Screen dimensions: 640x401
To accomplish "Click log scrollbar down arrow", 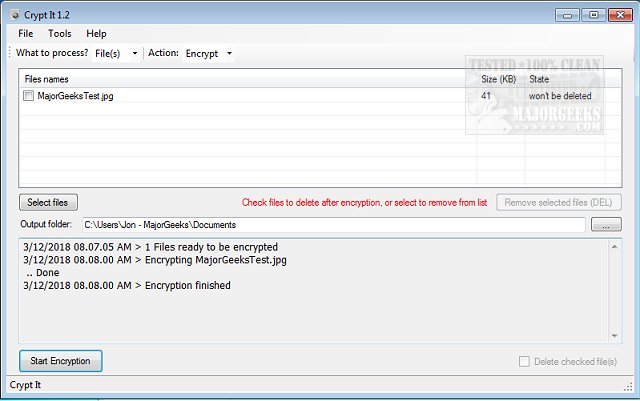I will click(x=614, y=336).
